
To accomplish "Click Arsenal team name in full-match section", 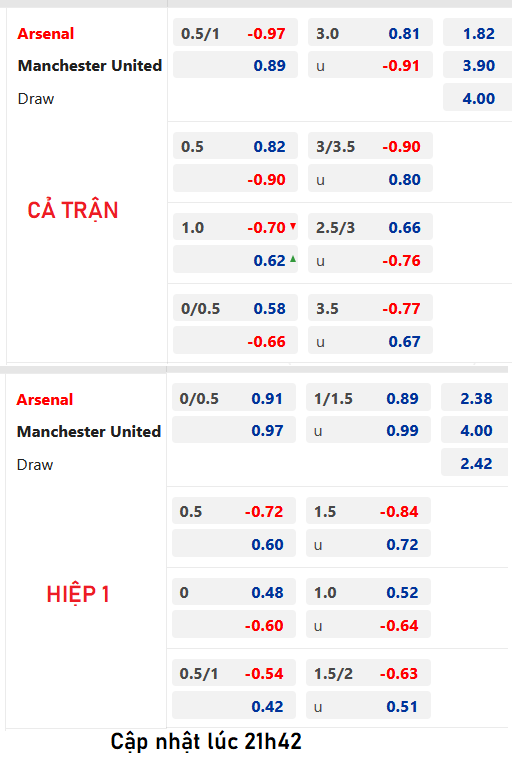I will click(46, 33).
